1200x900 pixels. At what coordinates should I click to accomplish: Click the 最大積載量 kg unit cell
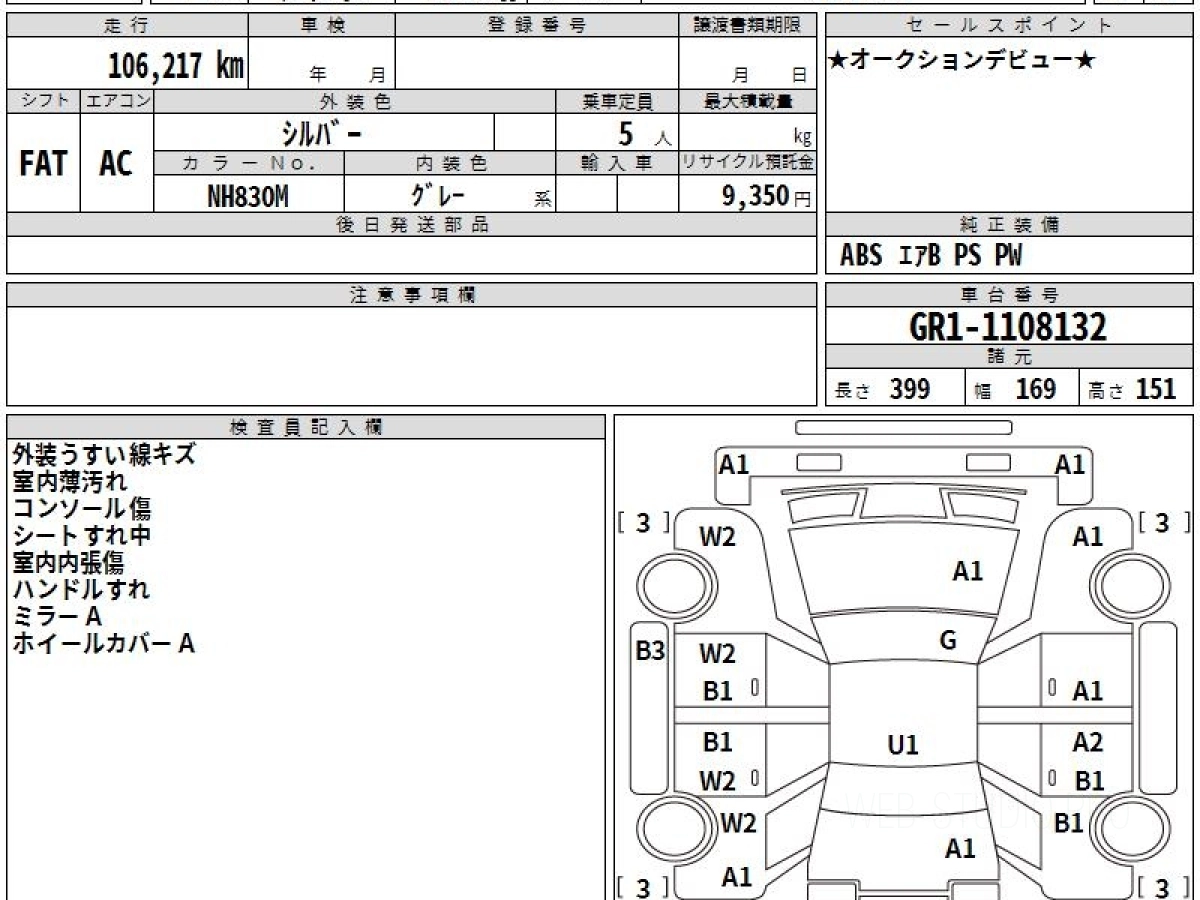747,132
